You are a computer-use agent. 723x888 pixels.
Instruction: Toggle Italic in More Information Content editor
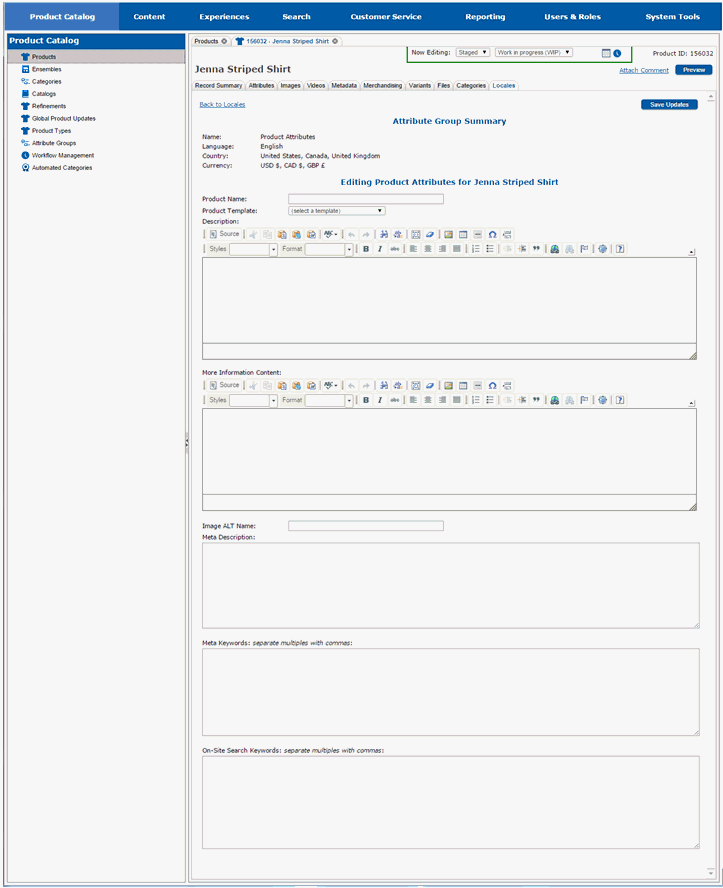380,400
